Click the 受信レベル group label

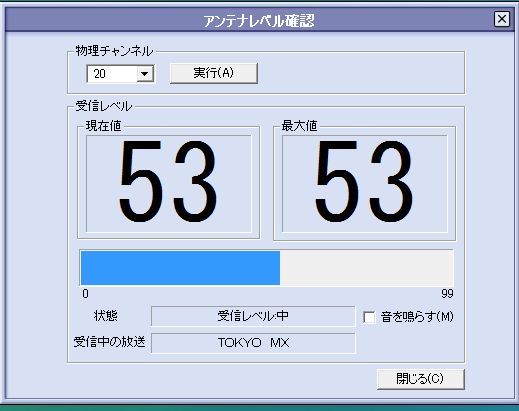tap(104, 106)
